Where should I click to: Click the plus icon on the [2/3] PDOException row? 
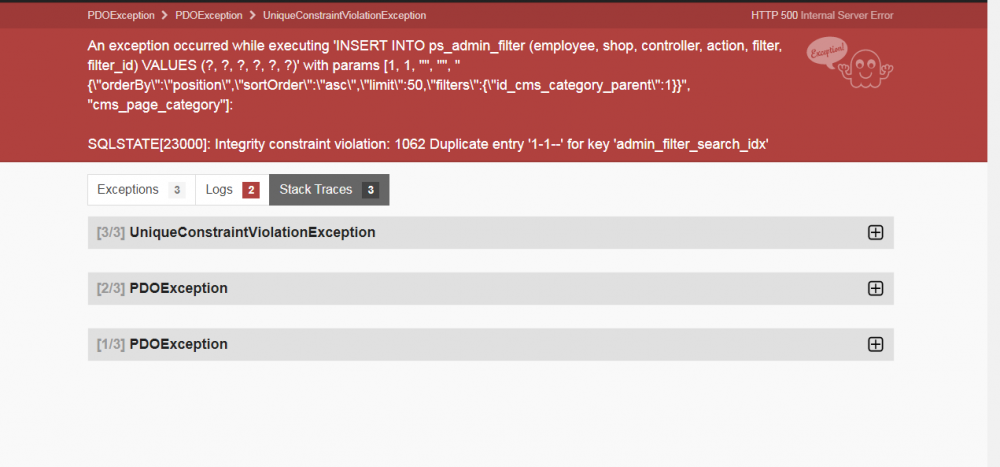(875, 288)
